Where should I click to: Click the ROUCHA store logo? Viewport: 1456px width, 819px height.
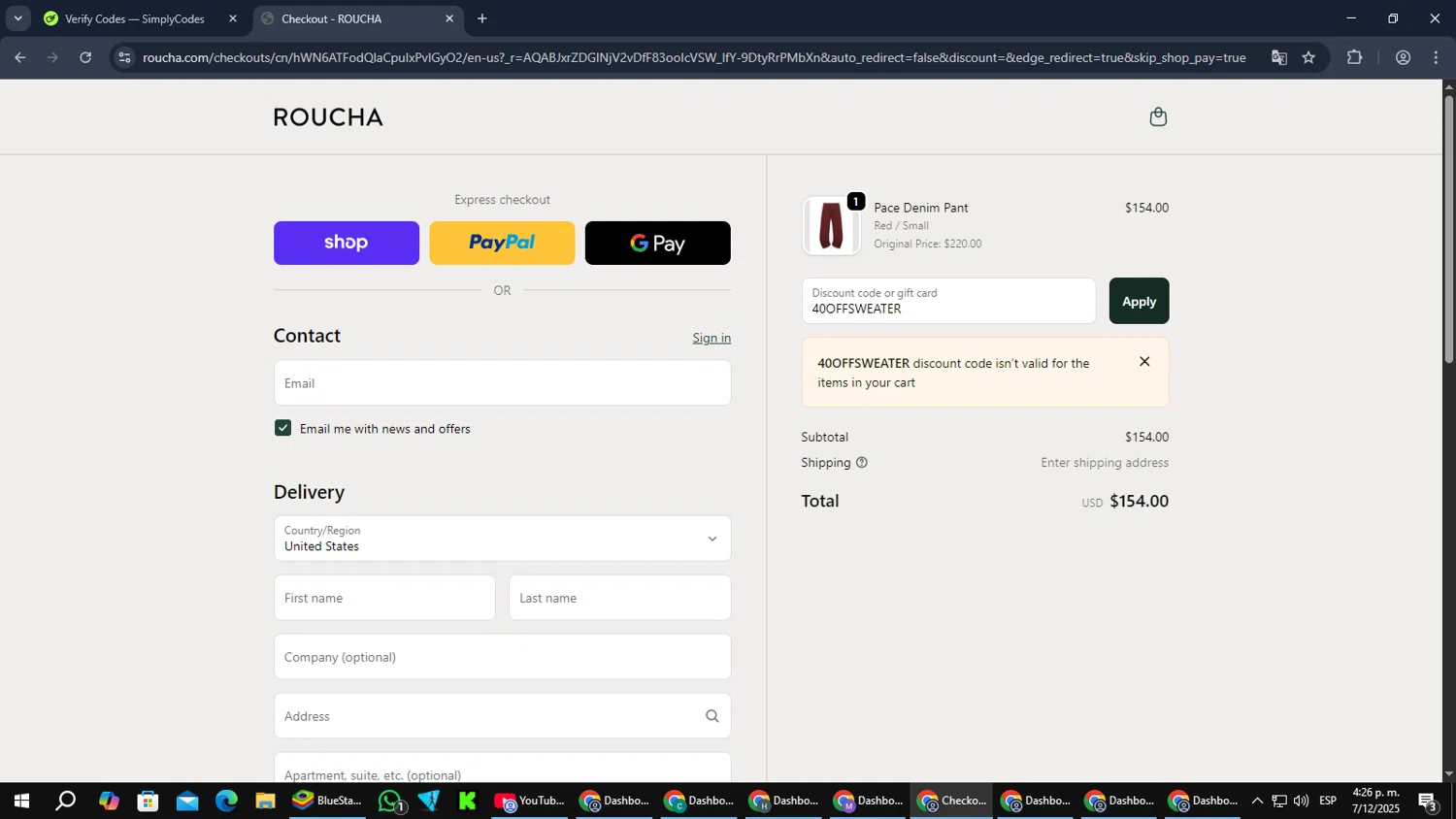(x=328, y=117)
